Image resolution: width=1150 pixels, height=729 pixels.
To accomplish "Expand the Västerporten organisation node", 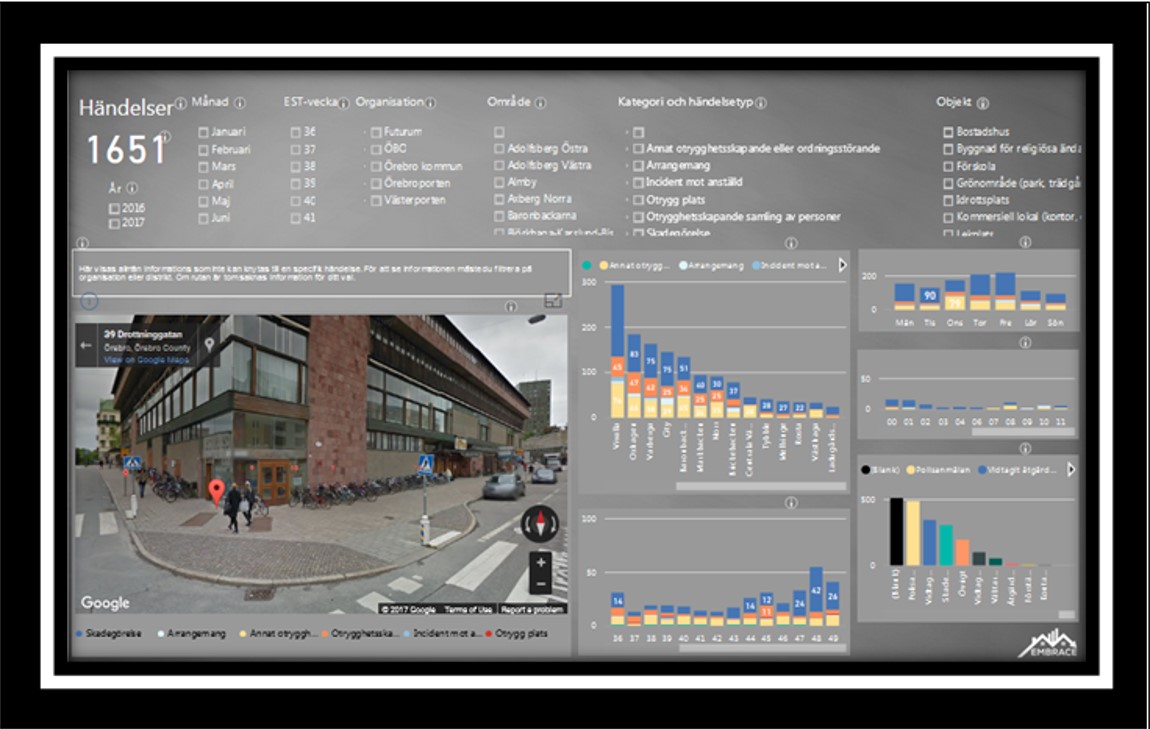I will (365, 201).
